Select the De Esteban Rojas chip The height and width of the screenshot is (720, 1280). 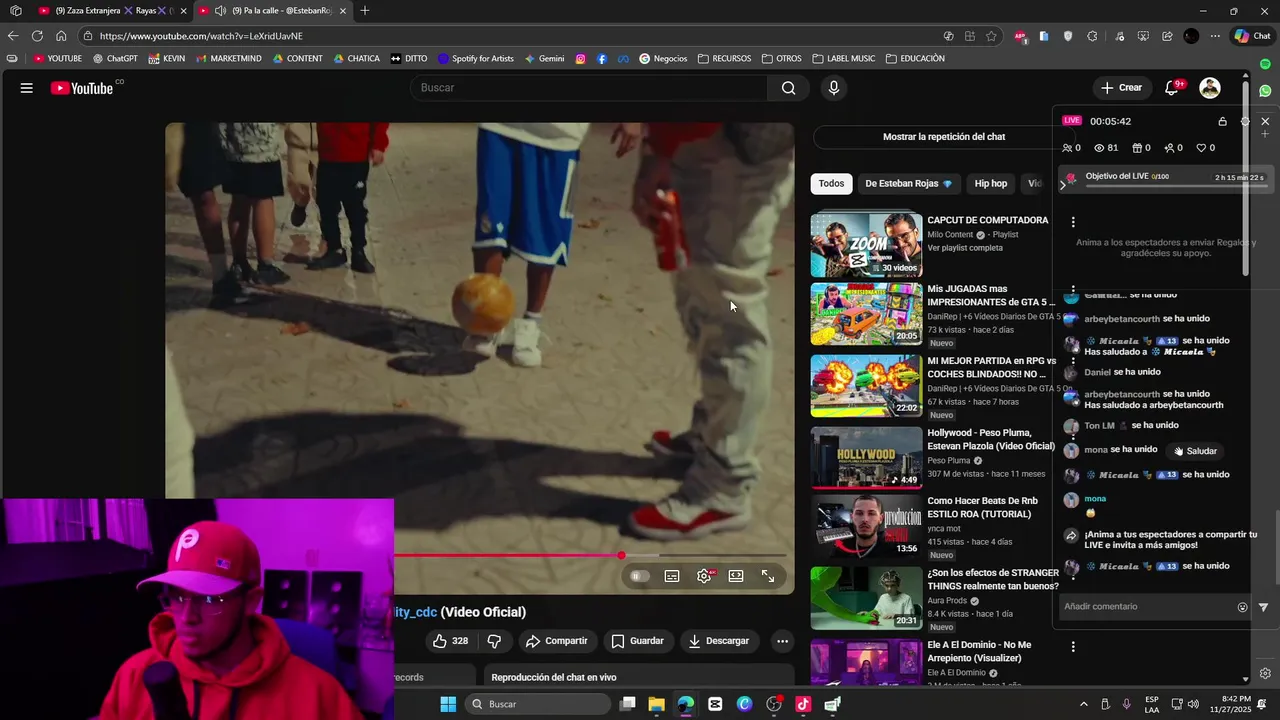909,184
